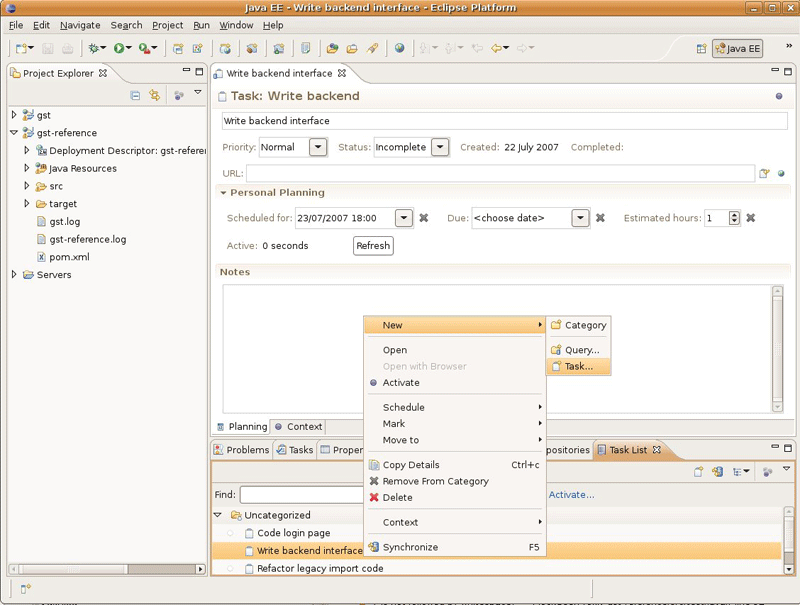
Task: Switch to the Problems view tab
Action: coord(242,449)
